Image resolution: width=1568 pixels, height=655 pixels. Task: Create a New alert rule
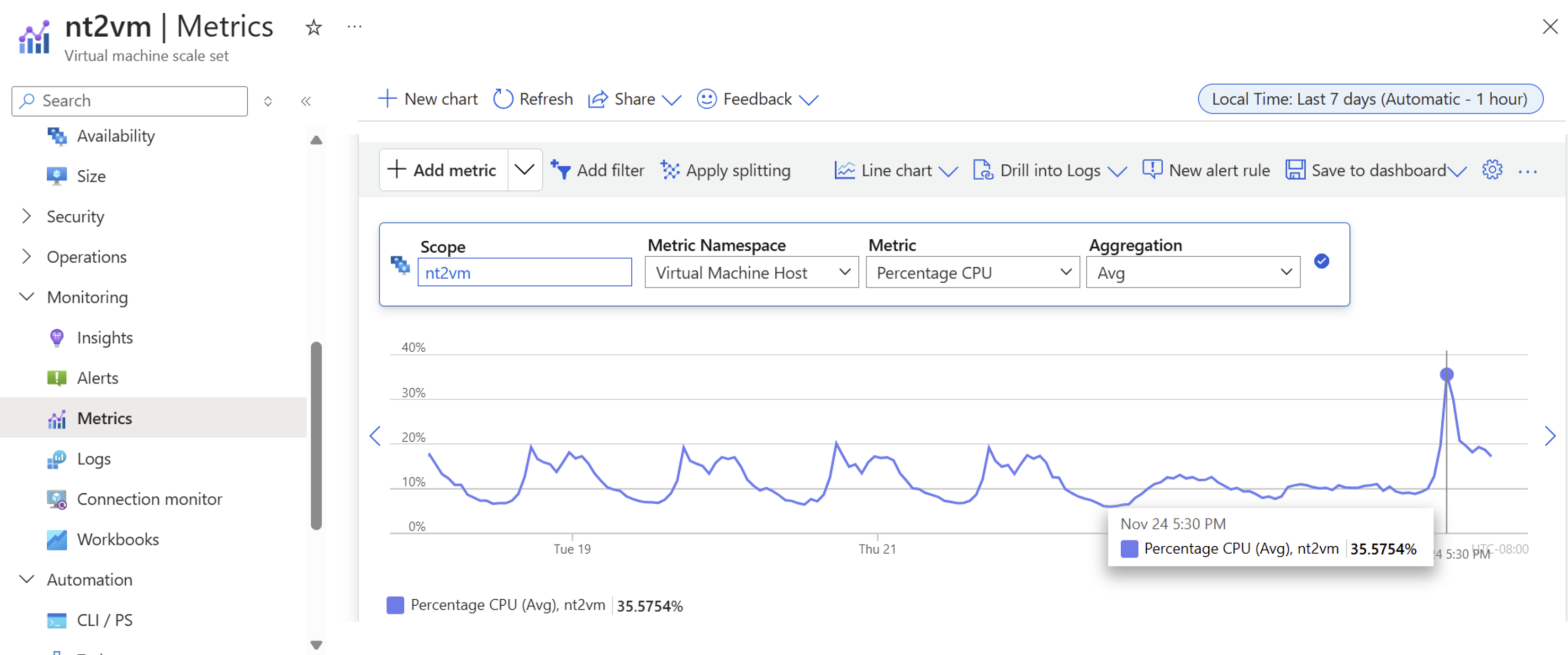(x=1207, y=170)
